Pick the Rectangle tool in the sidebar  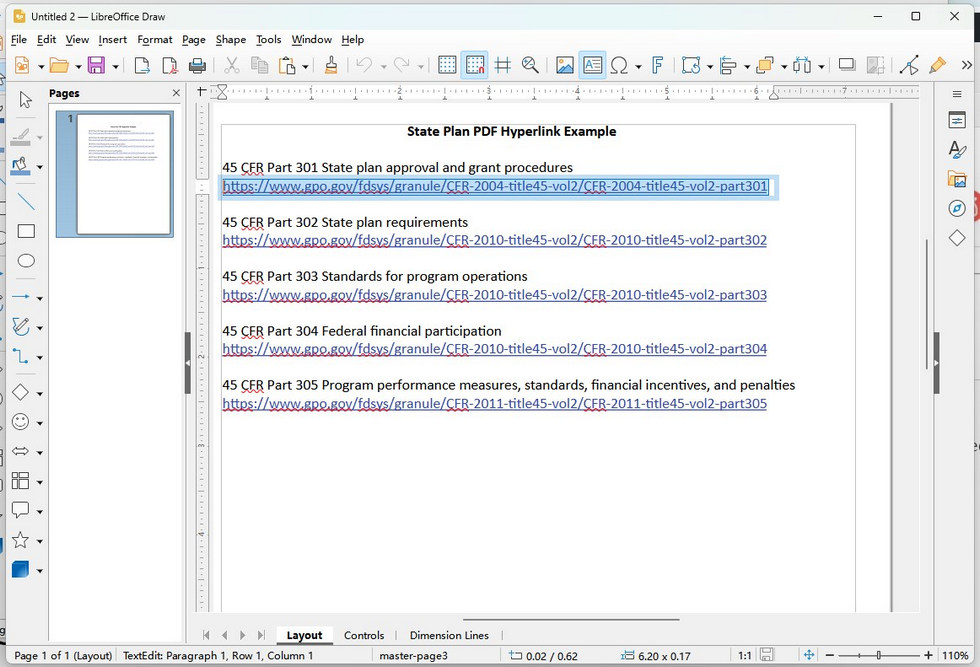pyautogui.click(x=26, y=230)
